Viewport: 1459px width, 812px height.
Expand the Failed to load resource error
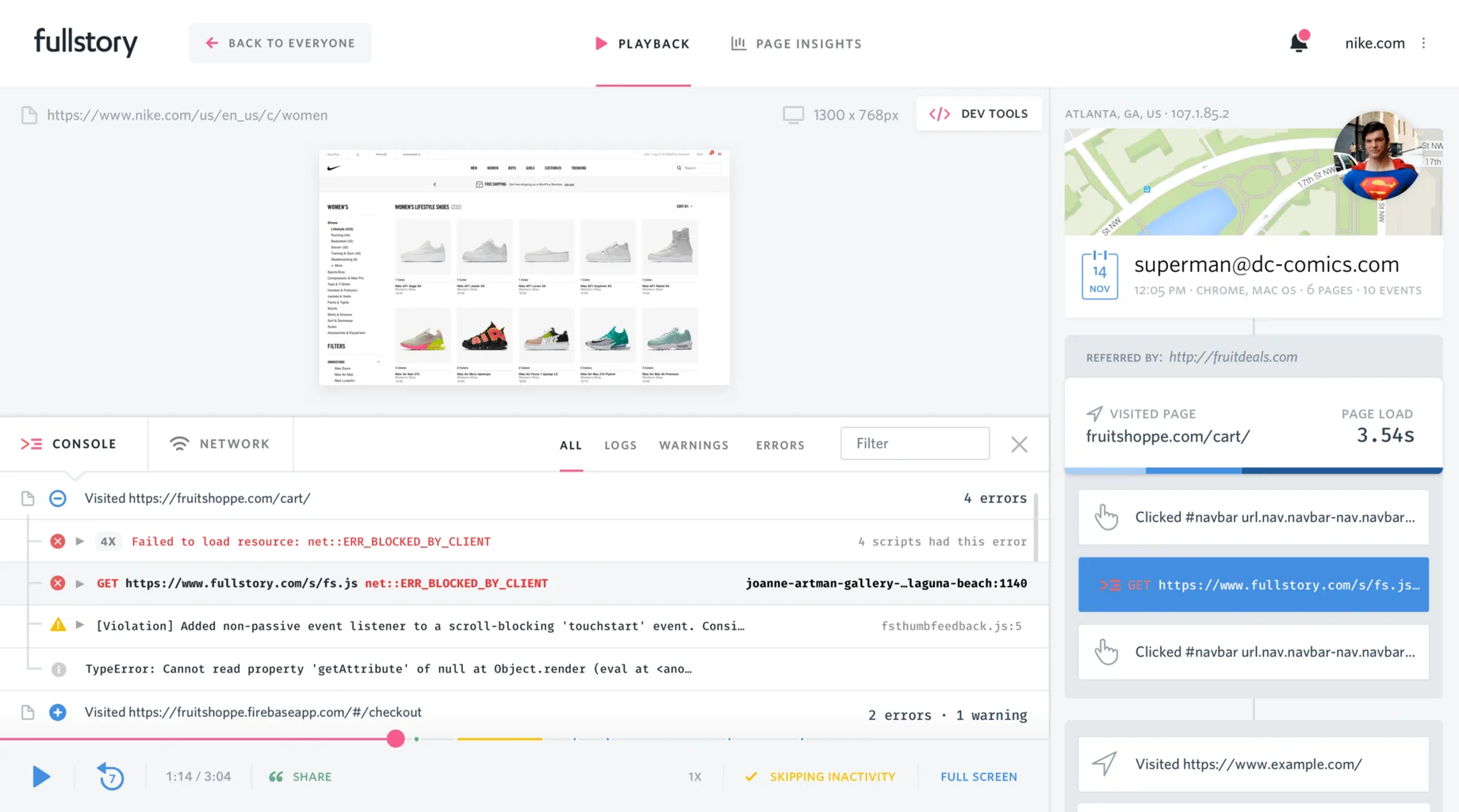coord(80,542)
